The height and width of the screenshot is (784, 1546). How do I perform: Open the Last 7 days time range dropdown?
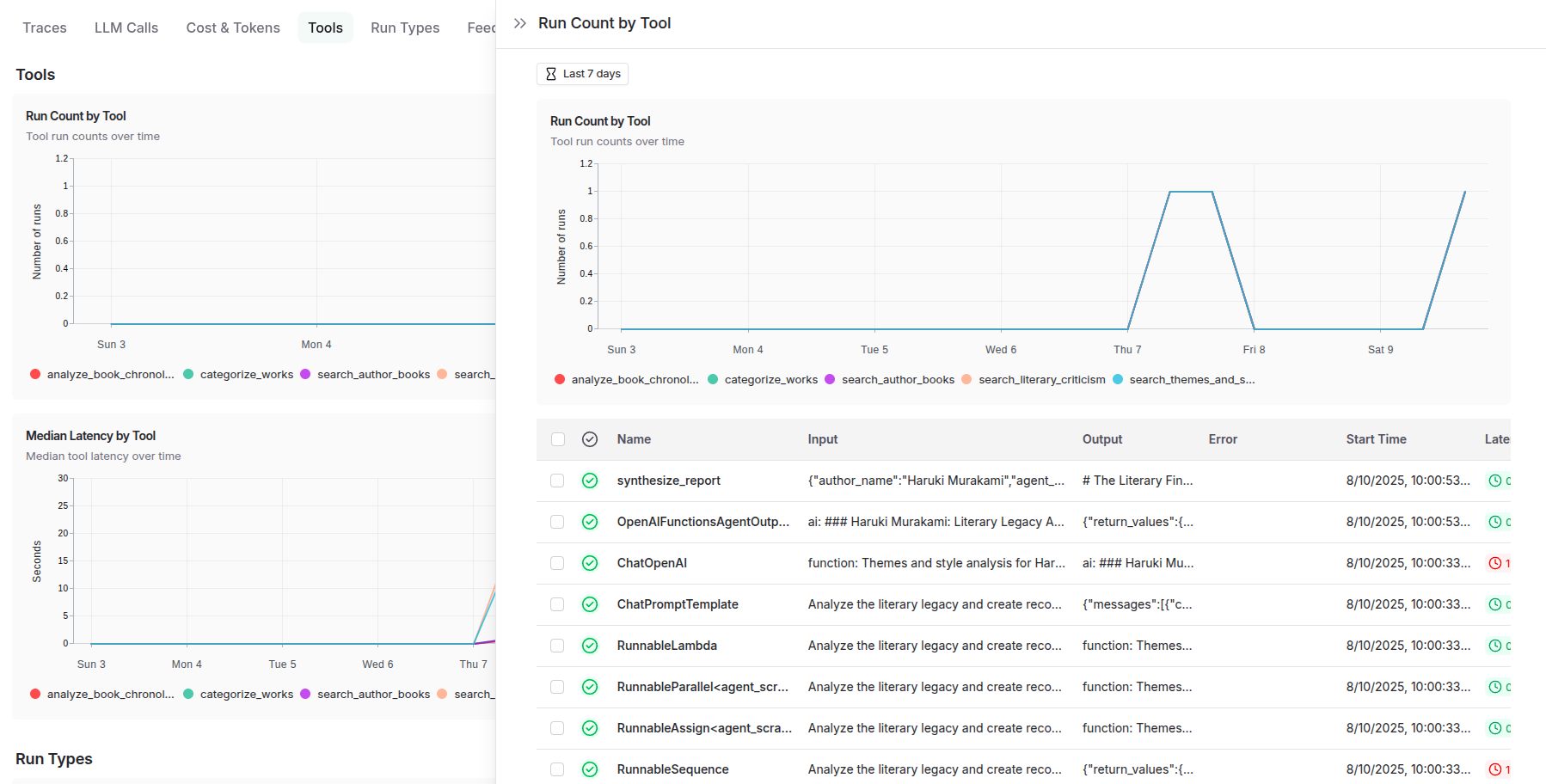coord(582,74)
